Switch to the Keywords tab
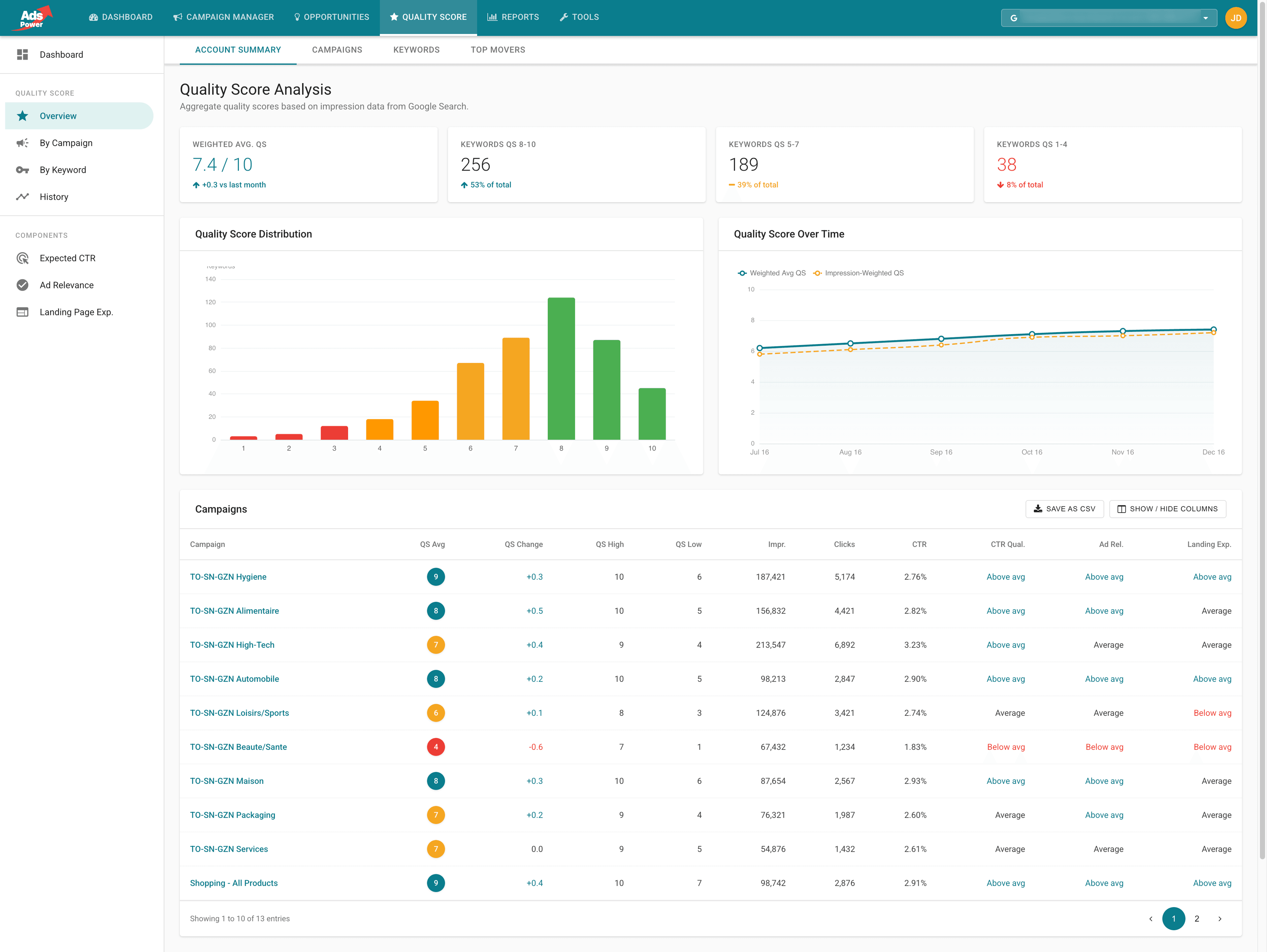Viewport: 1267px width, 952px height. point(416,50)
